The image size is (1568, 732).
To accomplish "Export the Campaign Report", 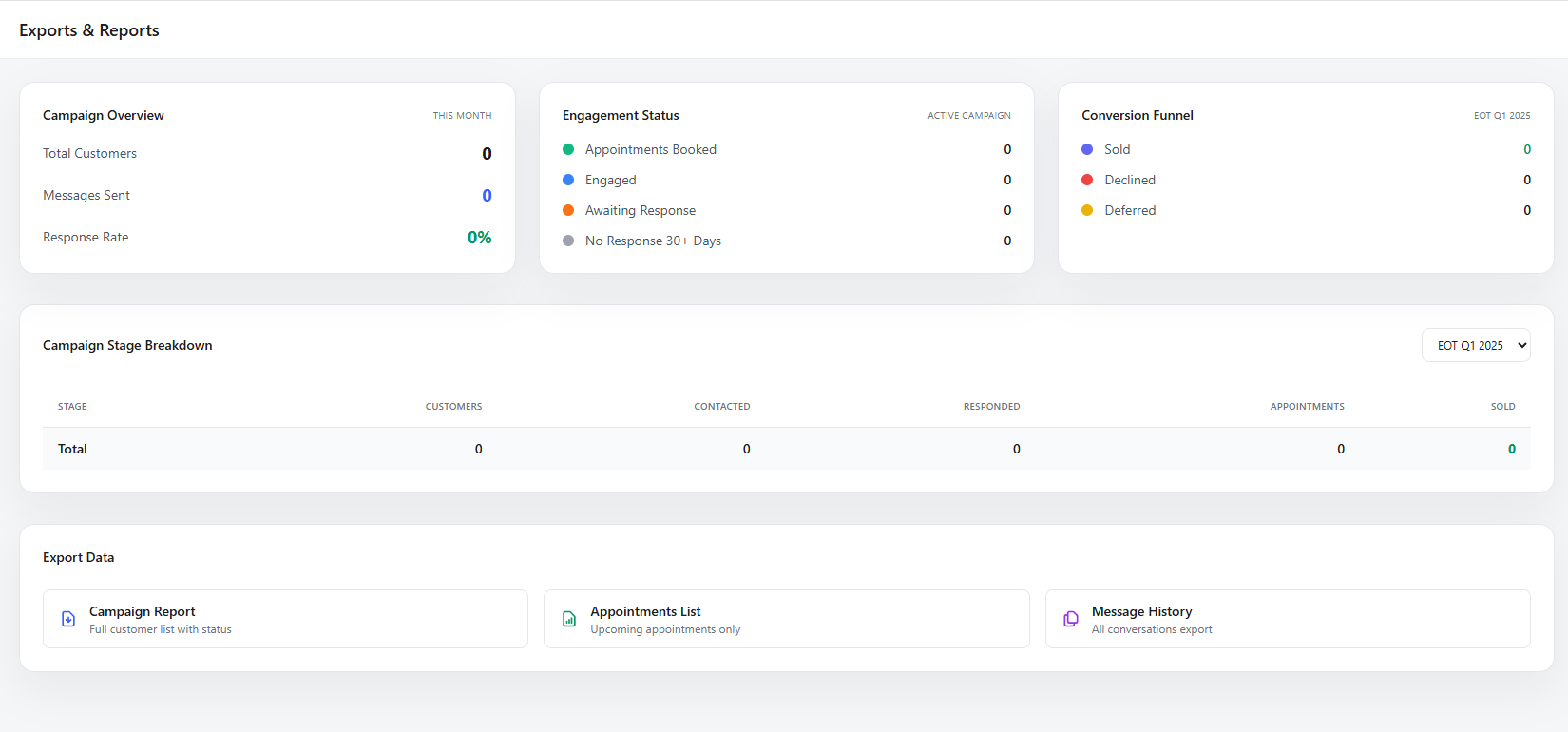I will (285, 619).
